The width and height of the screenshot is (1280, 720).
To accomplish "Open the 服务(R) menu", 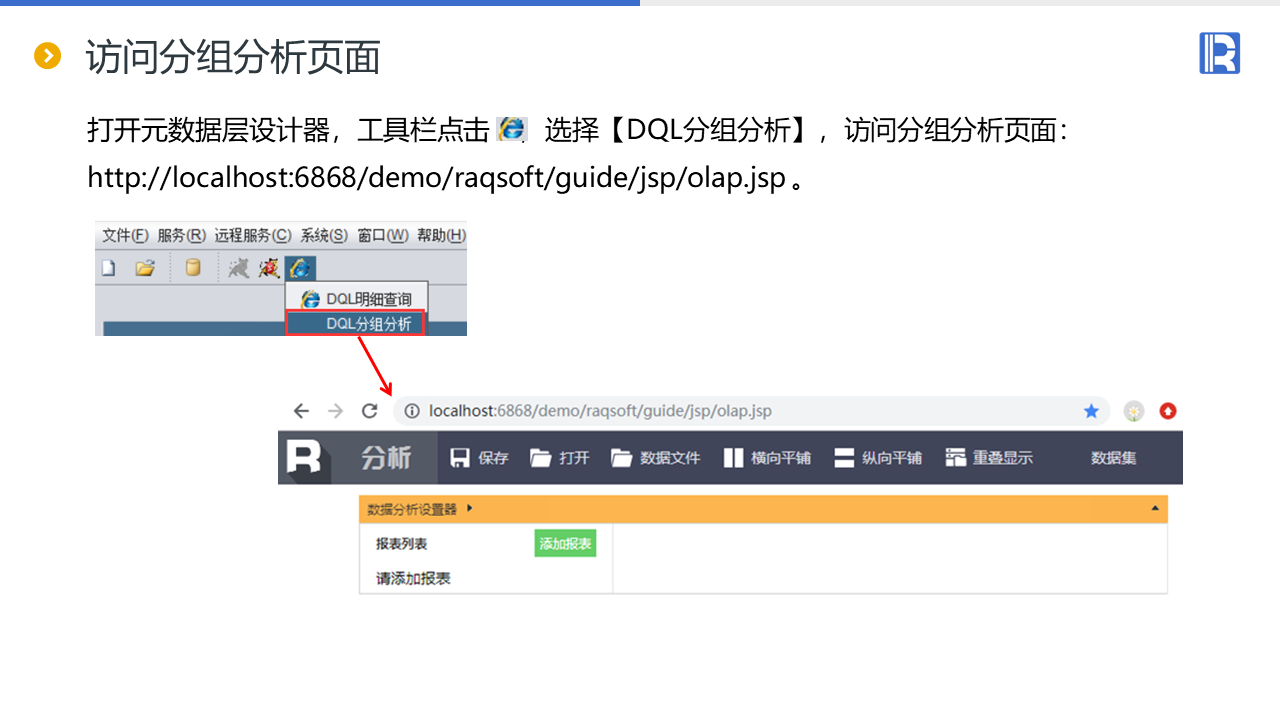I will (x=181, y=236).
